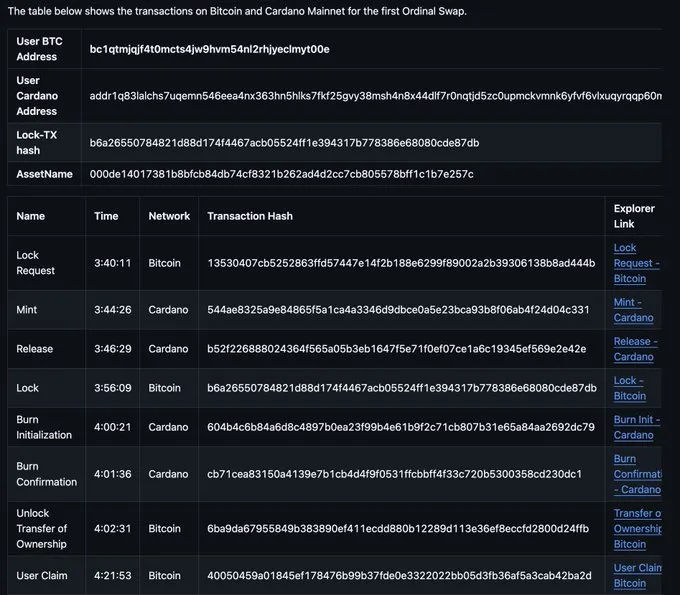Click the Lock-TX hash value in top table

[284, 143]
